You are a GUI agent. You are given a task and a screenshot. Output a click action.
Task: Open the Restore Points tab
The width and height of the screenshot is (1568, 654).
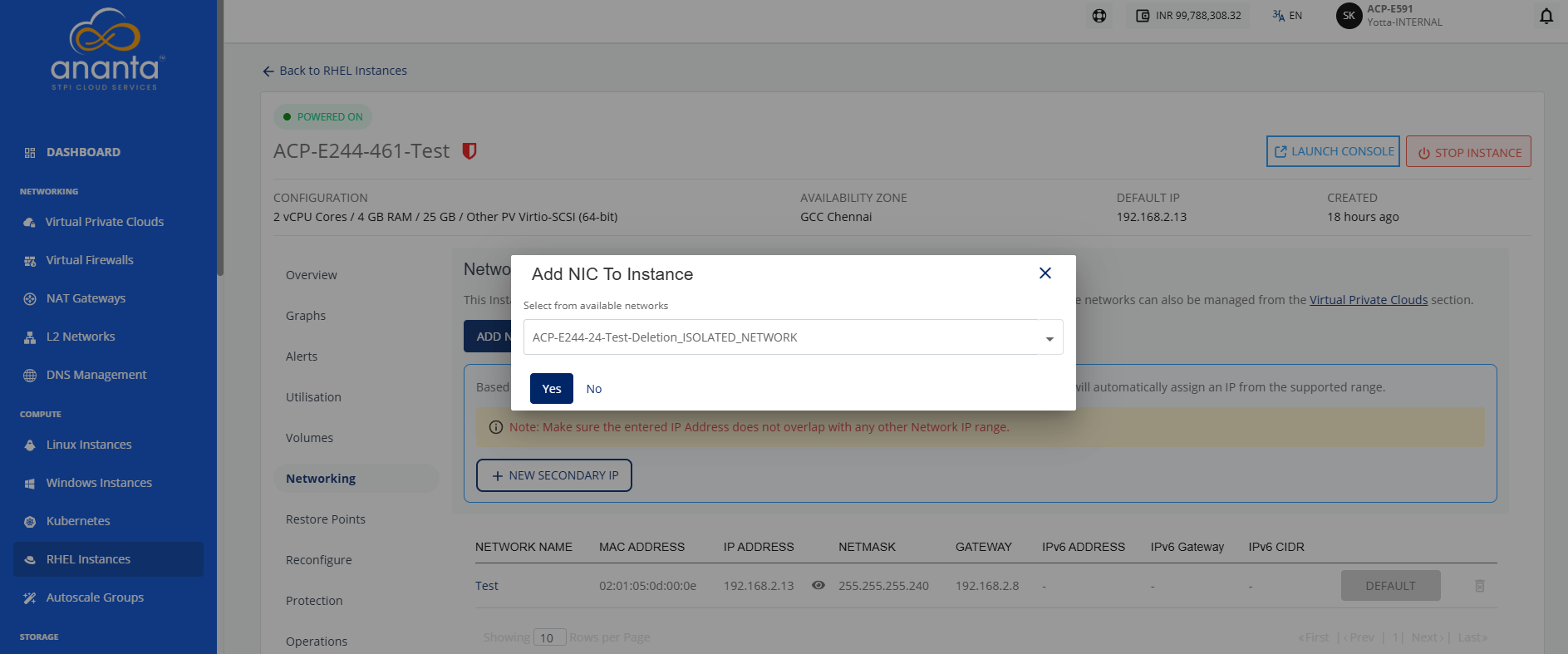click(x=326, y=519)
